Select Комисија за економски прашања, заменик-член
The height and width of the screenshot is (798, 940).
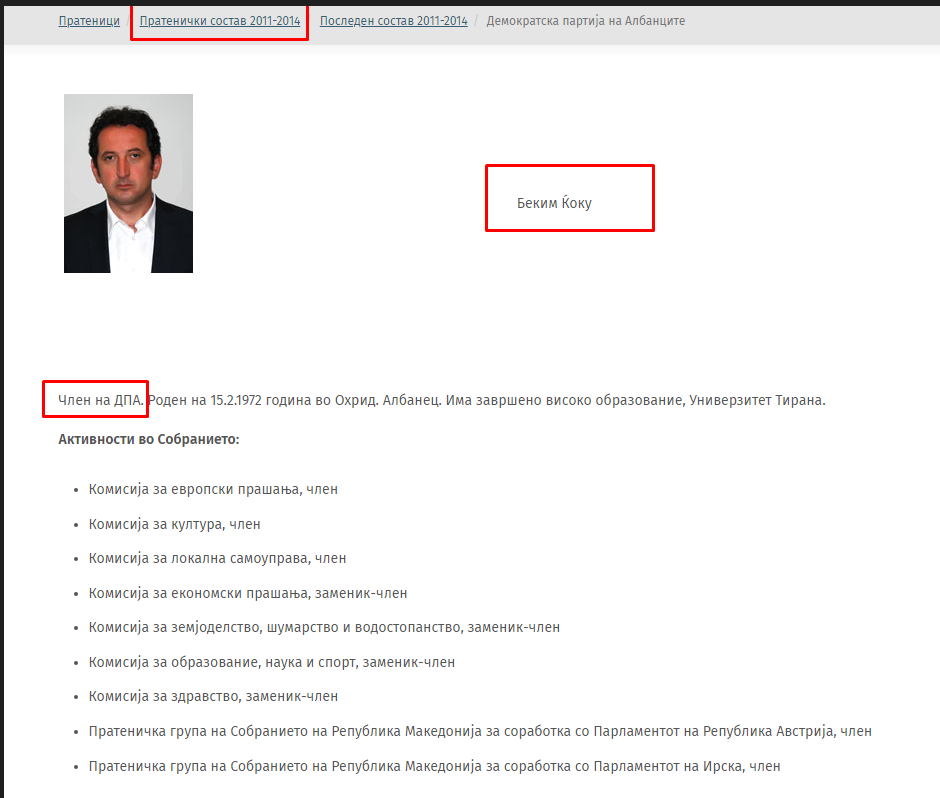pyautogui.click(x=248, y=593)
